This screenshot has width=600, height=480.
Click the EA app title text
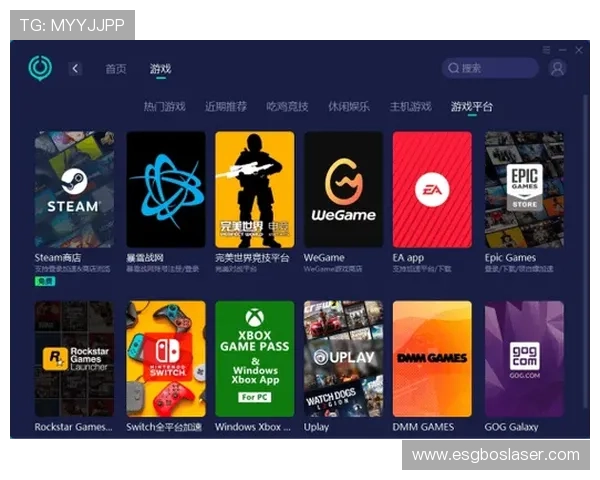tap(408, 258)
